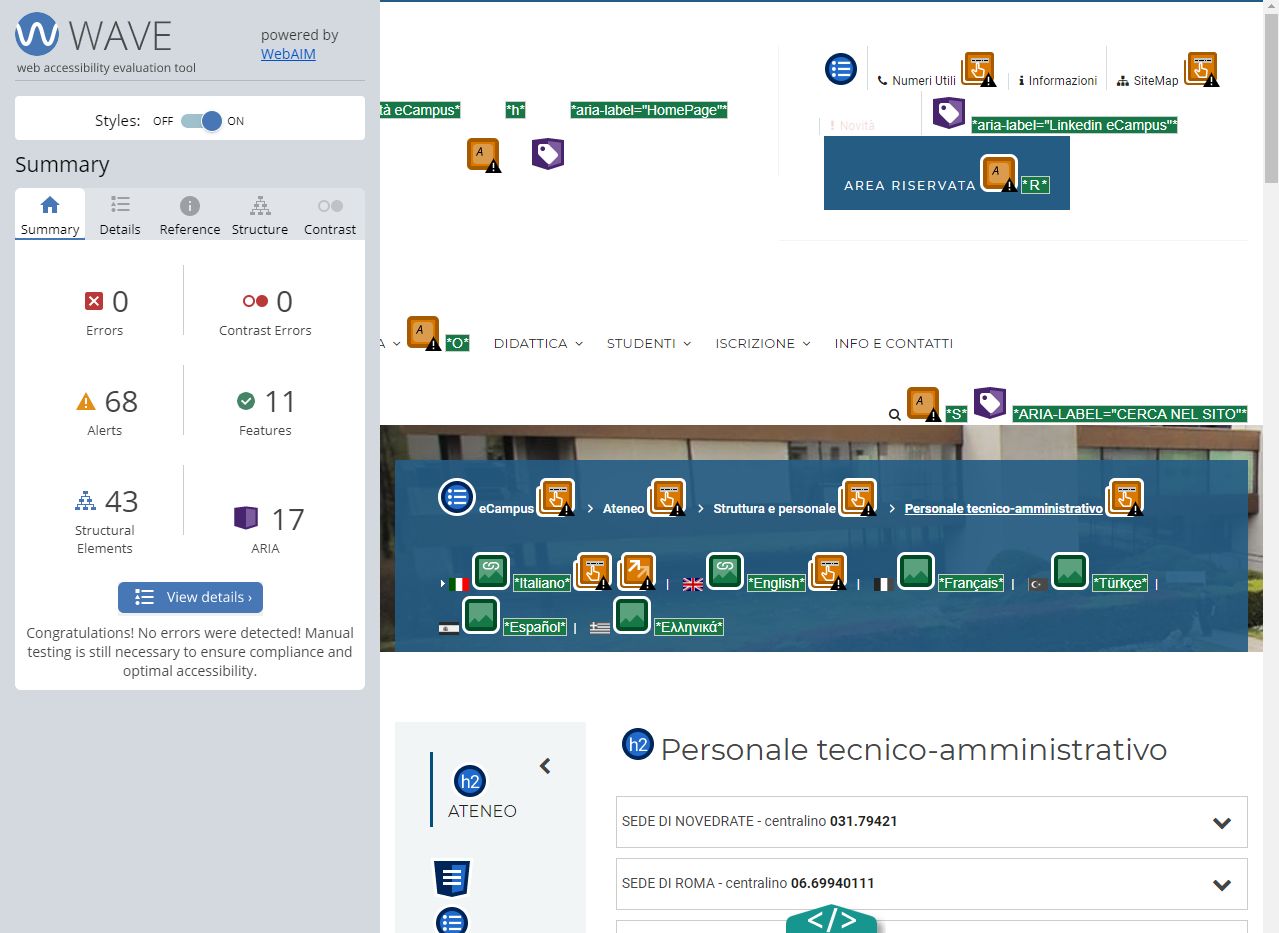Image resolution: width=1279 pixels, height=933 pixels.
Task: Click the WAVE logo icon
Action: (x=37, y=34)
